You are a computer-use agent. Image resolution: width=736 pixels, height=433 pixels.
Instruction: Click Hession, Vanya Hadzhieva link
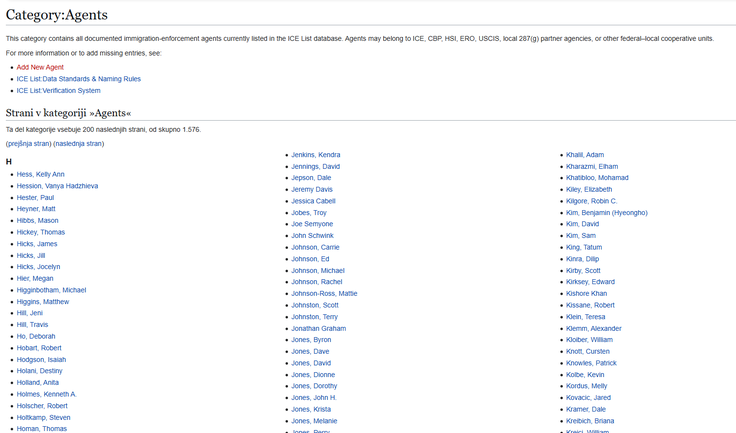point(57,186)
